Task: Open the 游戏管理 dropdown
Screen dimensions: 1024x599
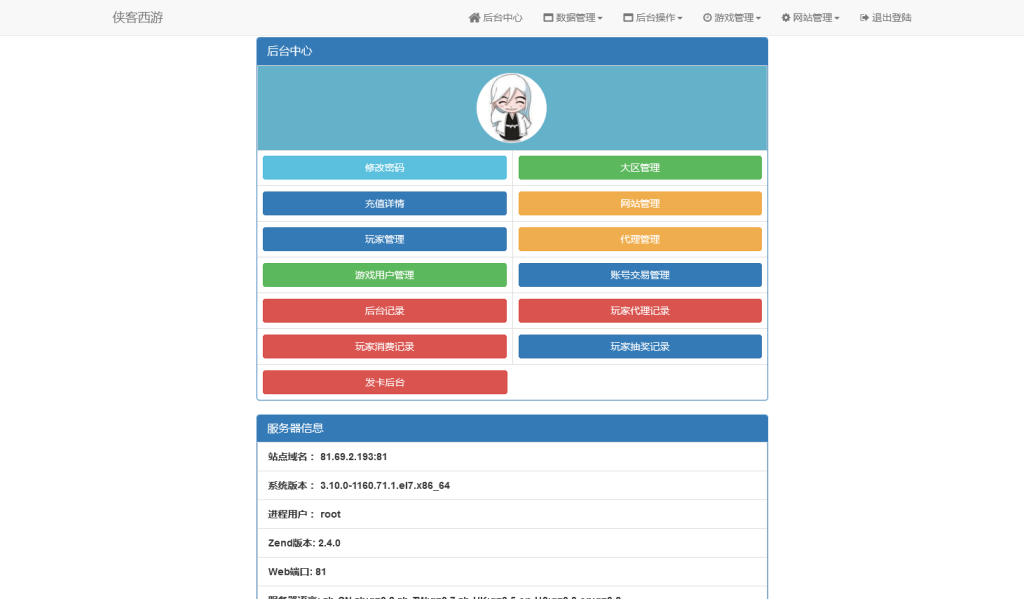Action: click(733, 17)
